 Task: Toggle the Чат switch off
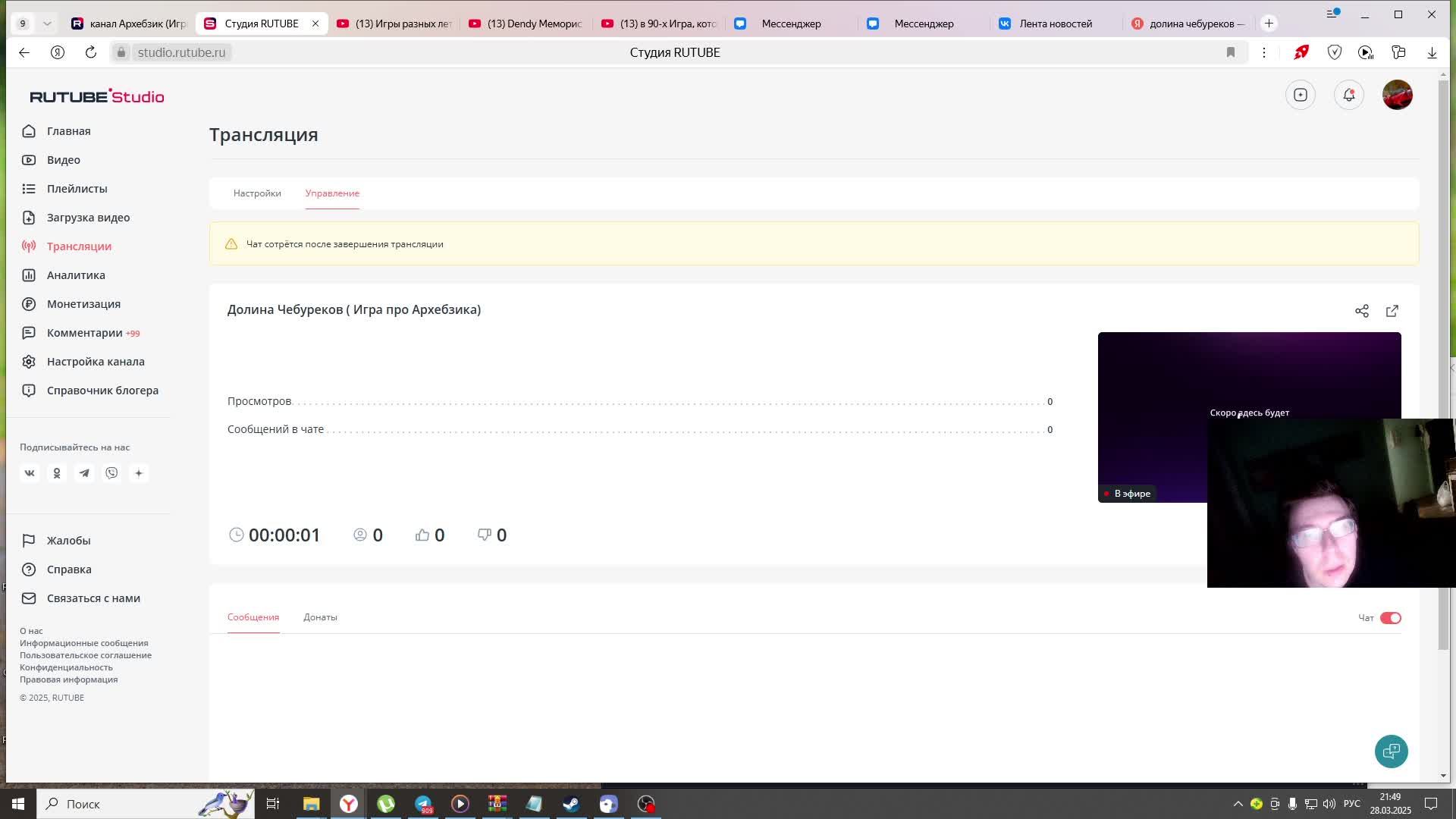[1390, 618]
